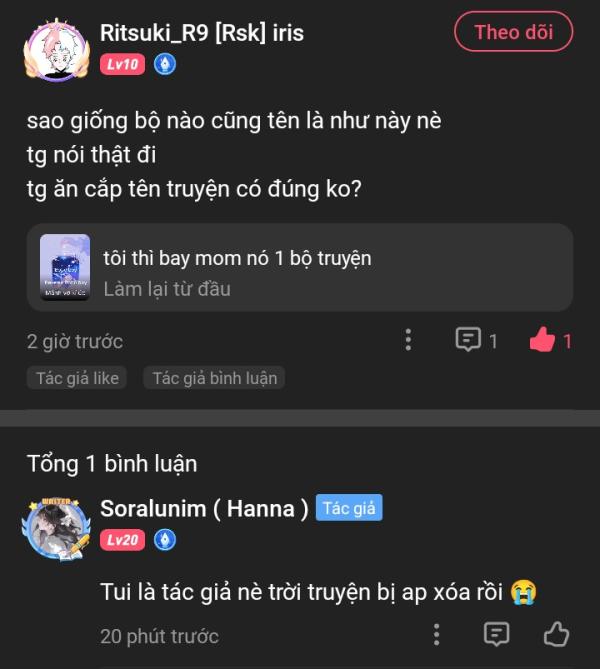The width and height of the screenshot is (600, 669).
Task: Tap the blue badge beside Lv20
Action: pyautogui.click(x=165, y=540)
